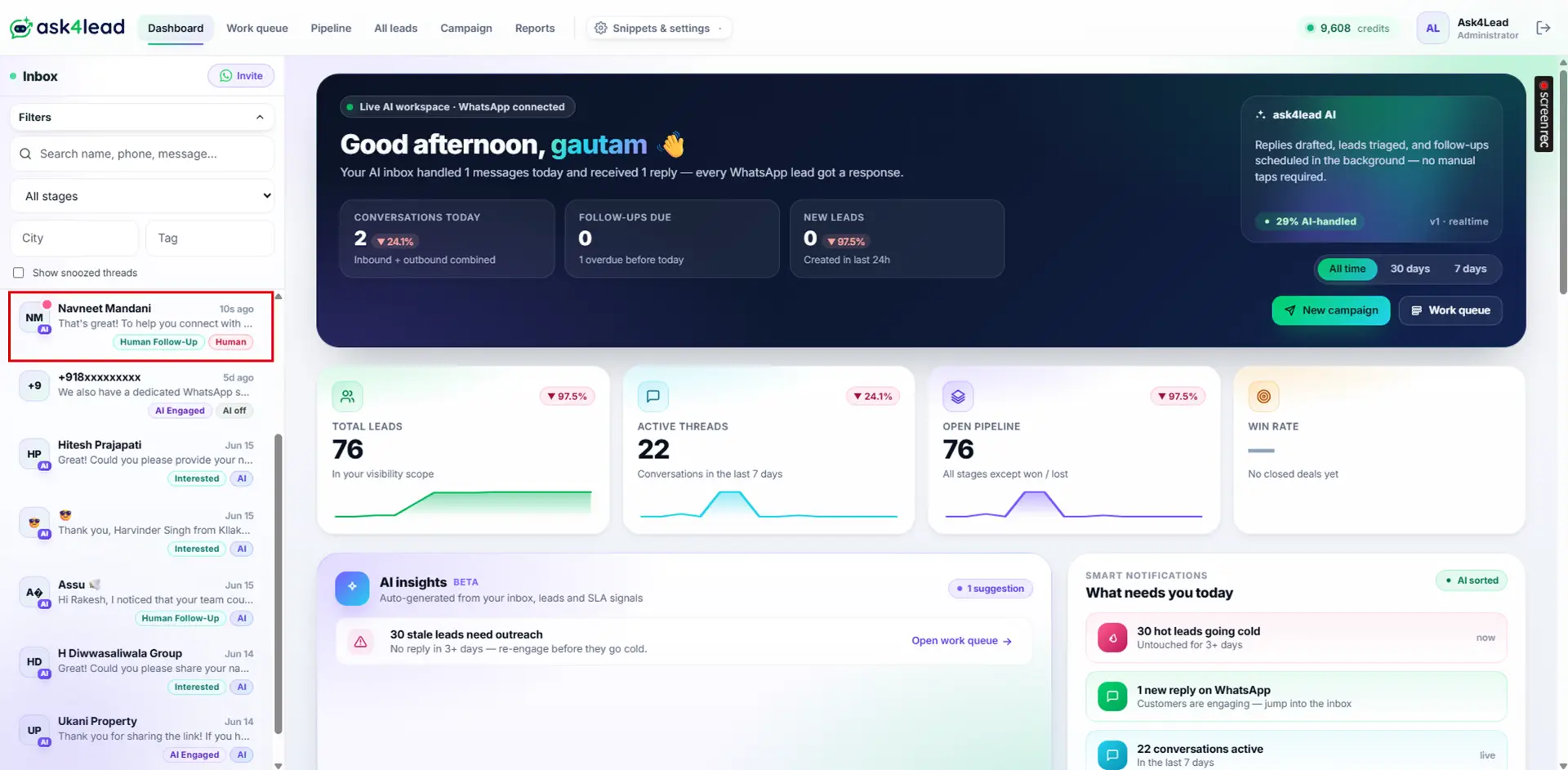Open the Reports tab

pos(535,28)
